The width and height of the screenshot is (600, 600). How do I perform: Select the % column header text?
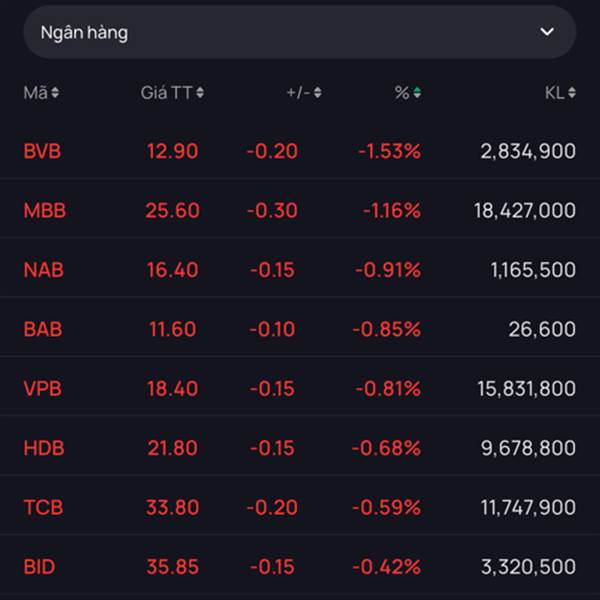[x=402, y=93]
